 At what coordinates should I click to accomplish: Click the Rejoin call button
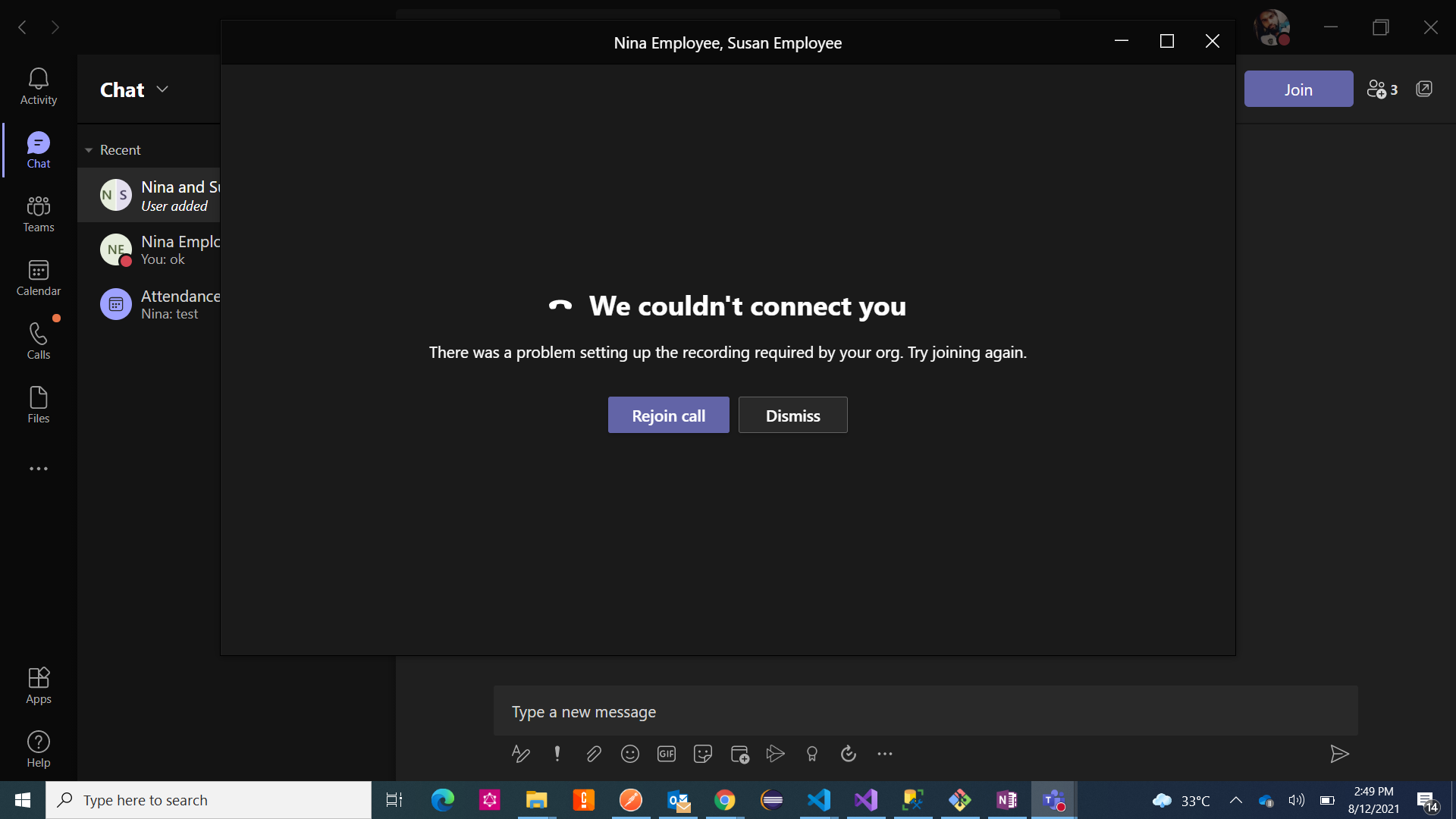tap(668, 415)
